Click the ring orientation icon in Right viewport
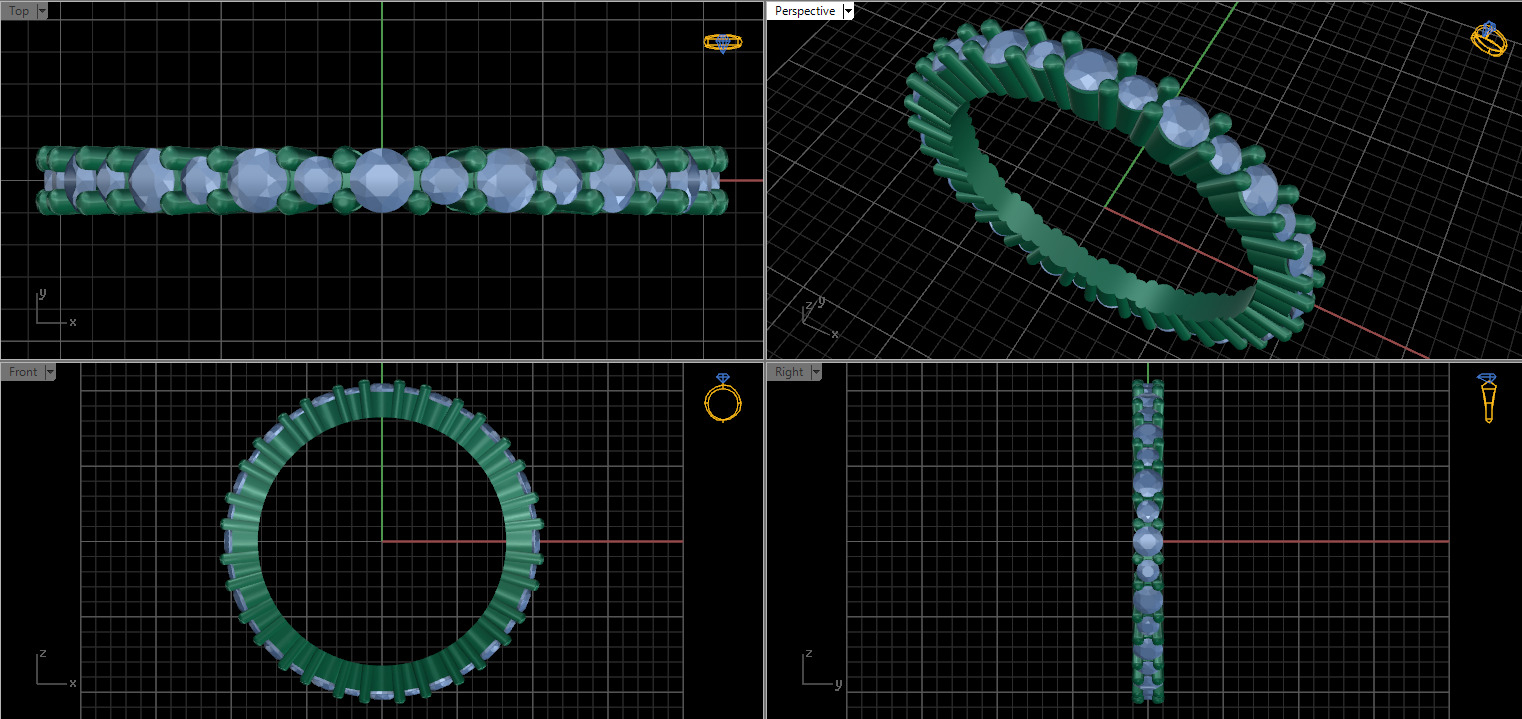 coord(1488,397)
